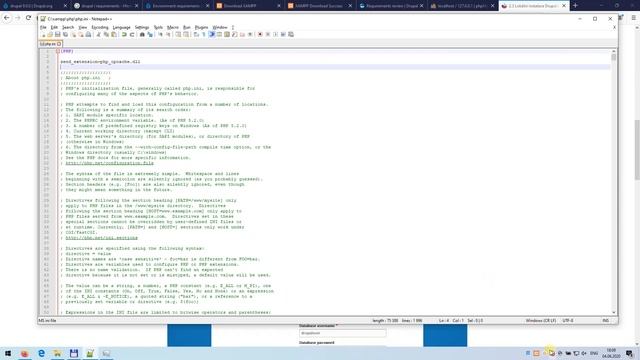The width and height of the screenshot is (640, 360).
Task: Undo the last edit via toolbar
Action: coord(124,35)
